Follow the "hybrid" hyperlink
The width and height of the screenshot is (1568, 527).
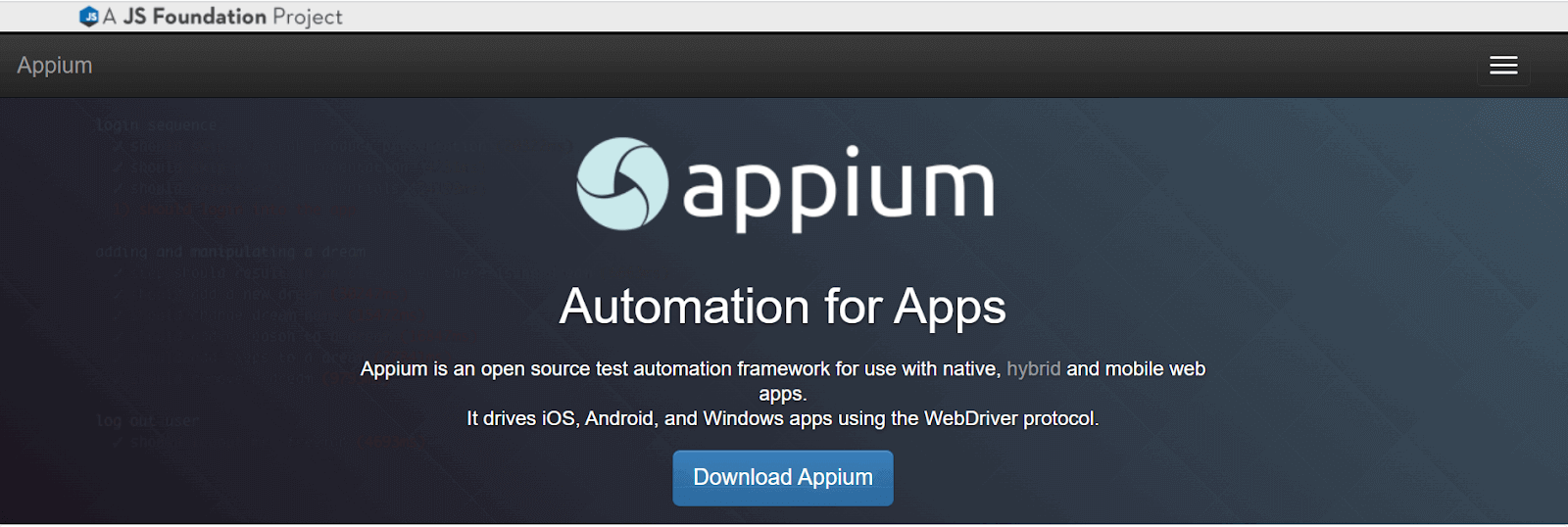pos(1033,369)
